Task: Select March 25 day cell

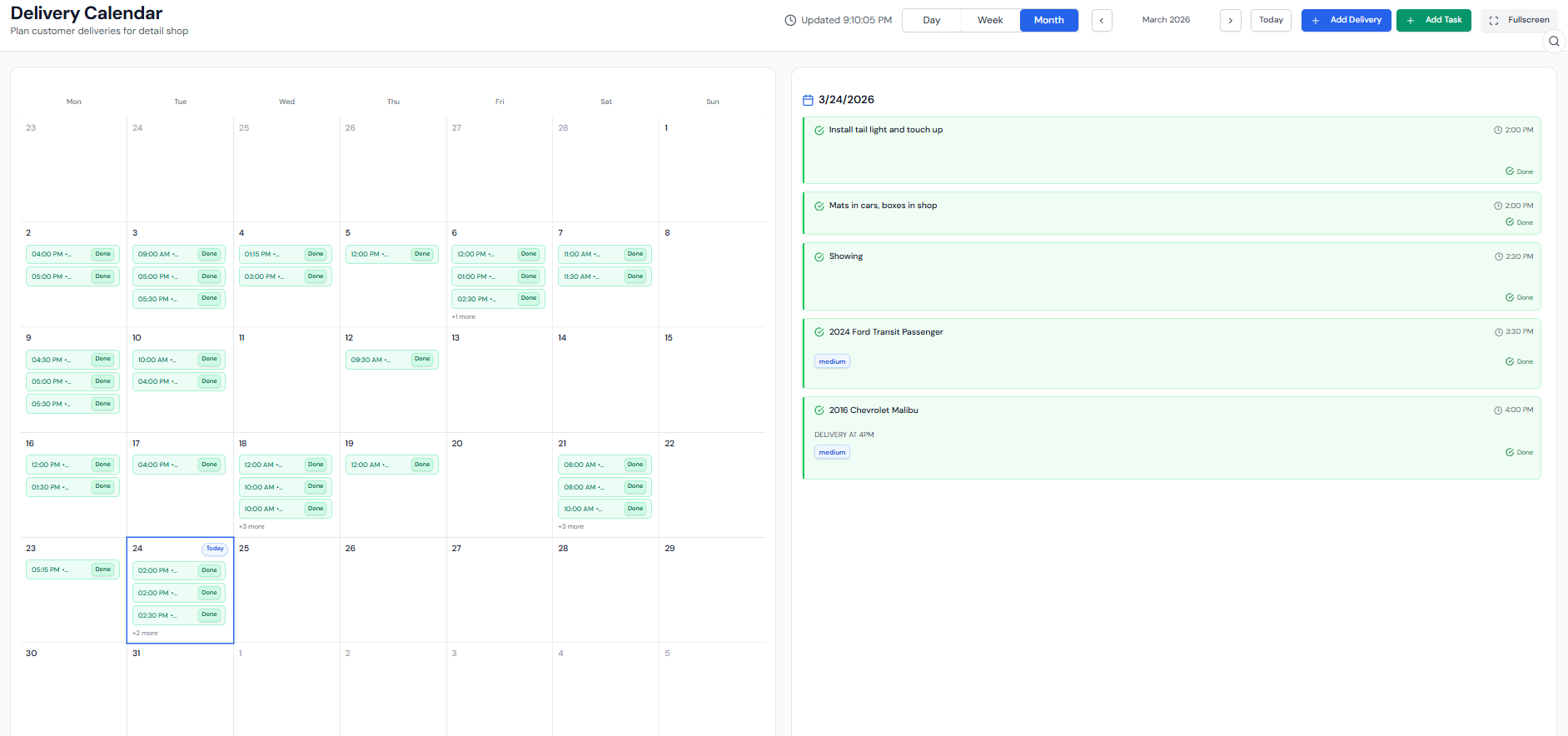Action: 286,589
